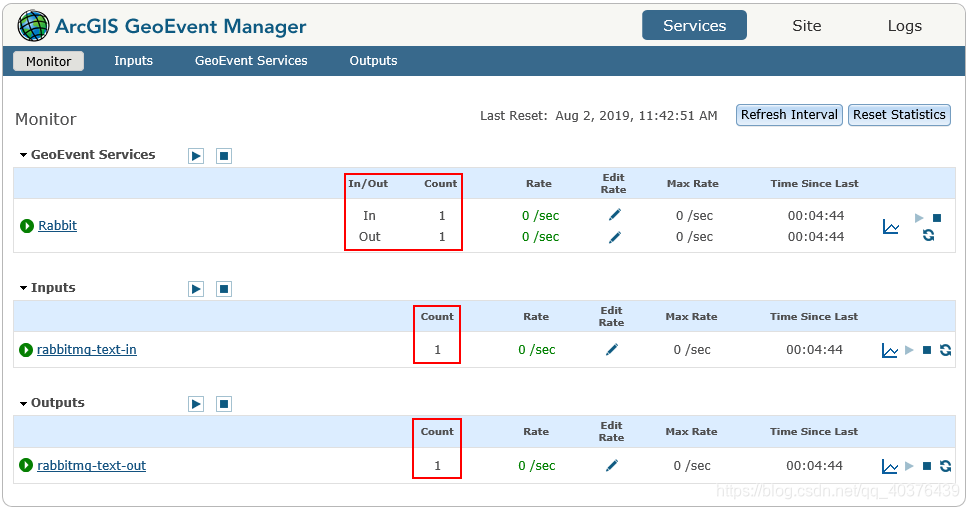Open the chart icon for rabbitmq-text-in
Image resolution: width=969 pixels, height=509 pixels.
click(889, 350)
